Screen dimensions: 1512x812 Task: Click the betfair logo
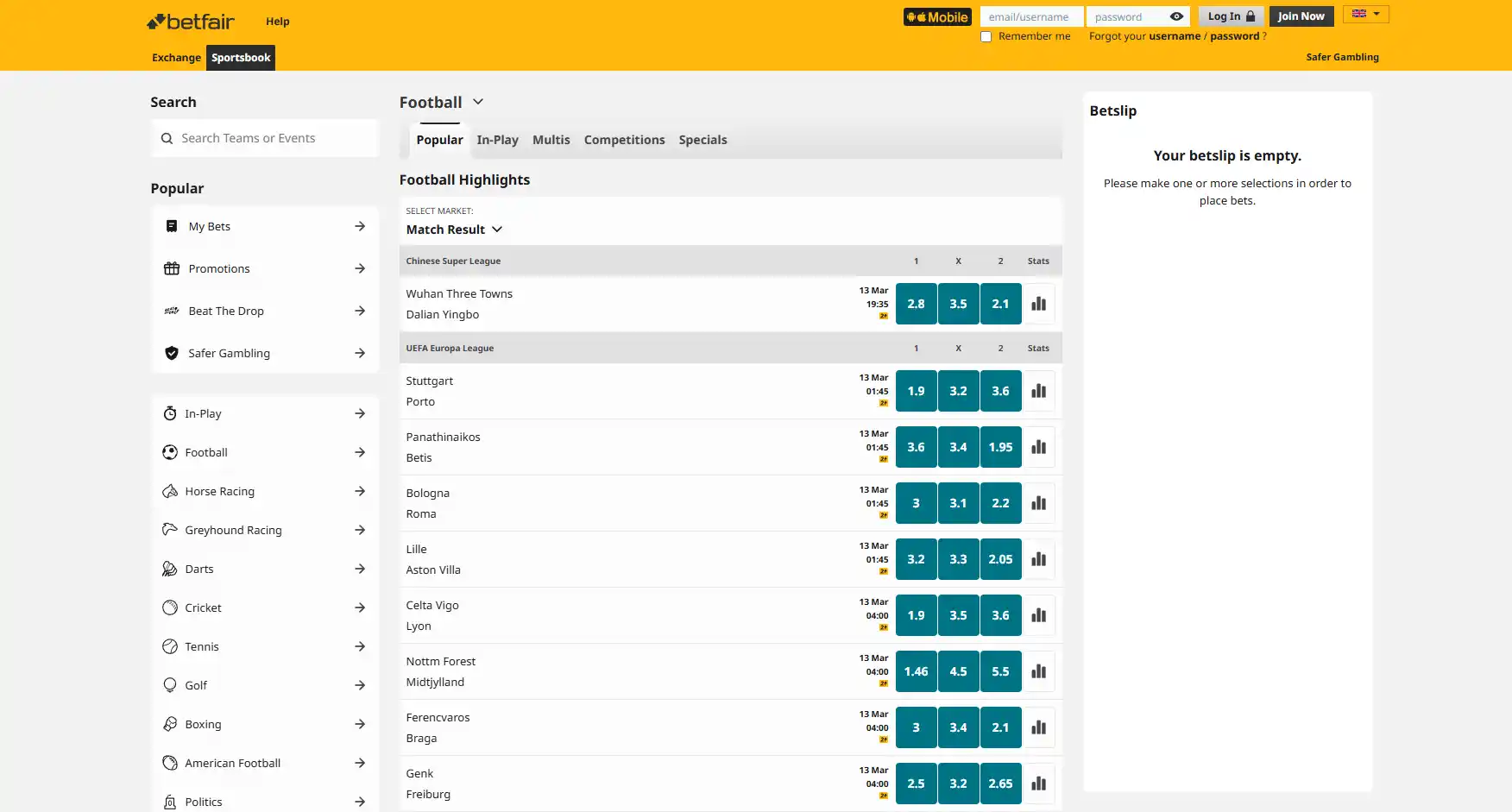(x=191, y=22)
